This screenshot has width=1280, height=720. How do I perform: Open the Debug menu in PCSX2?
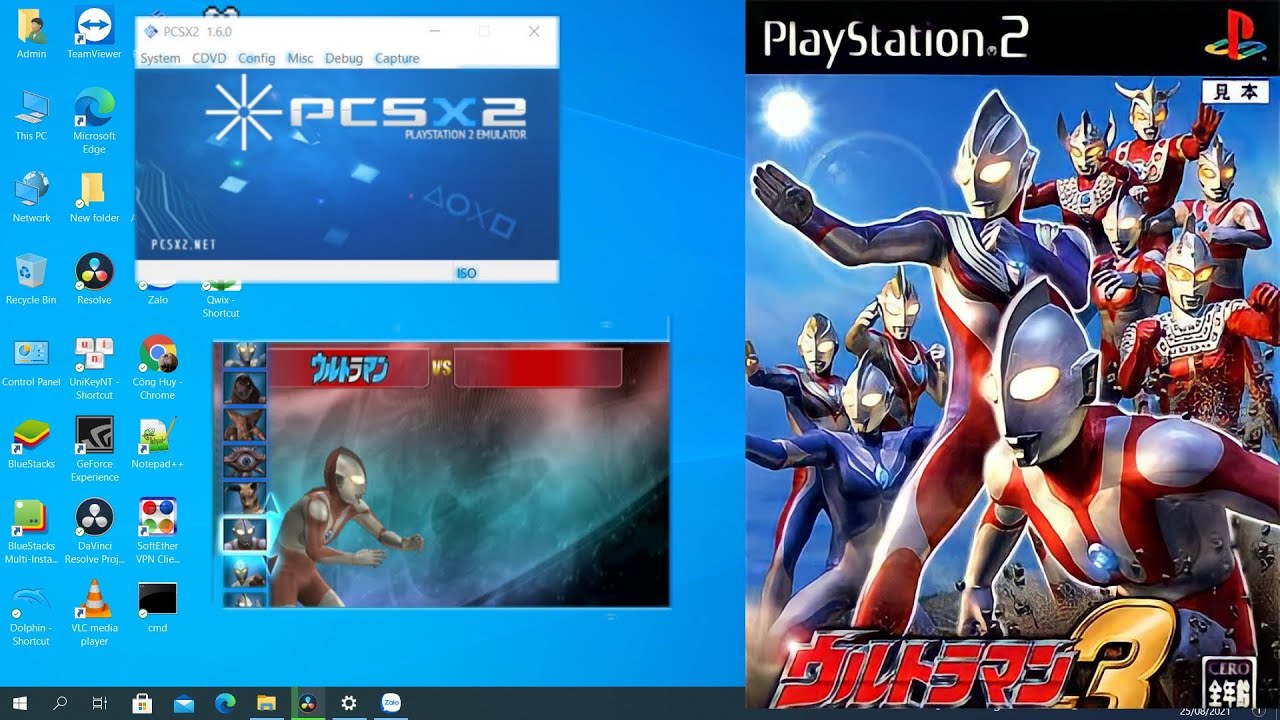(344, 58)
